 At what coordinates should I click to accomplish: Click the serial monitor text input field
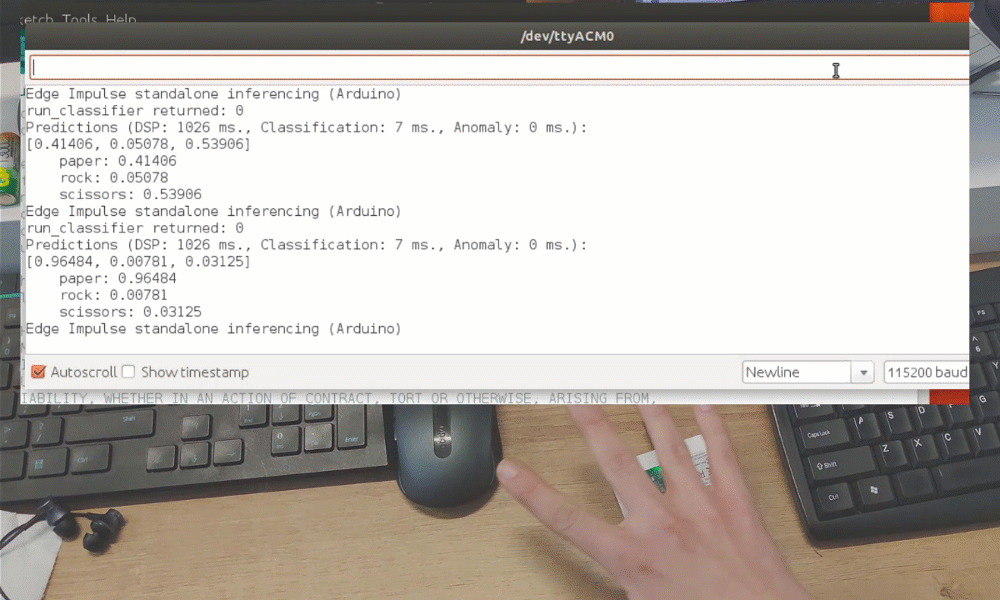tap(499, 68)
